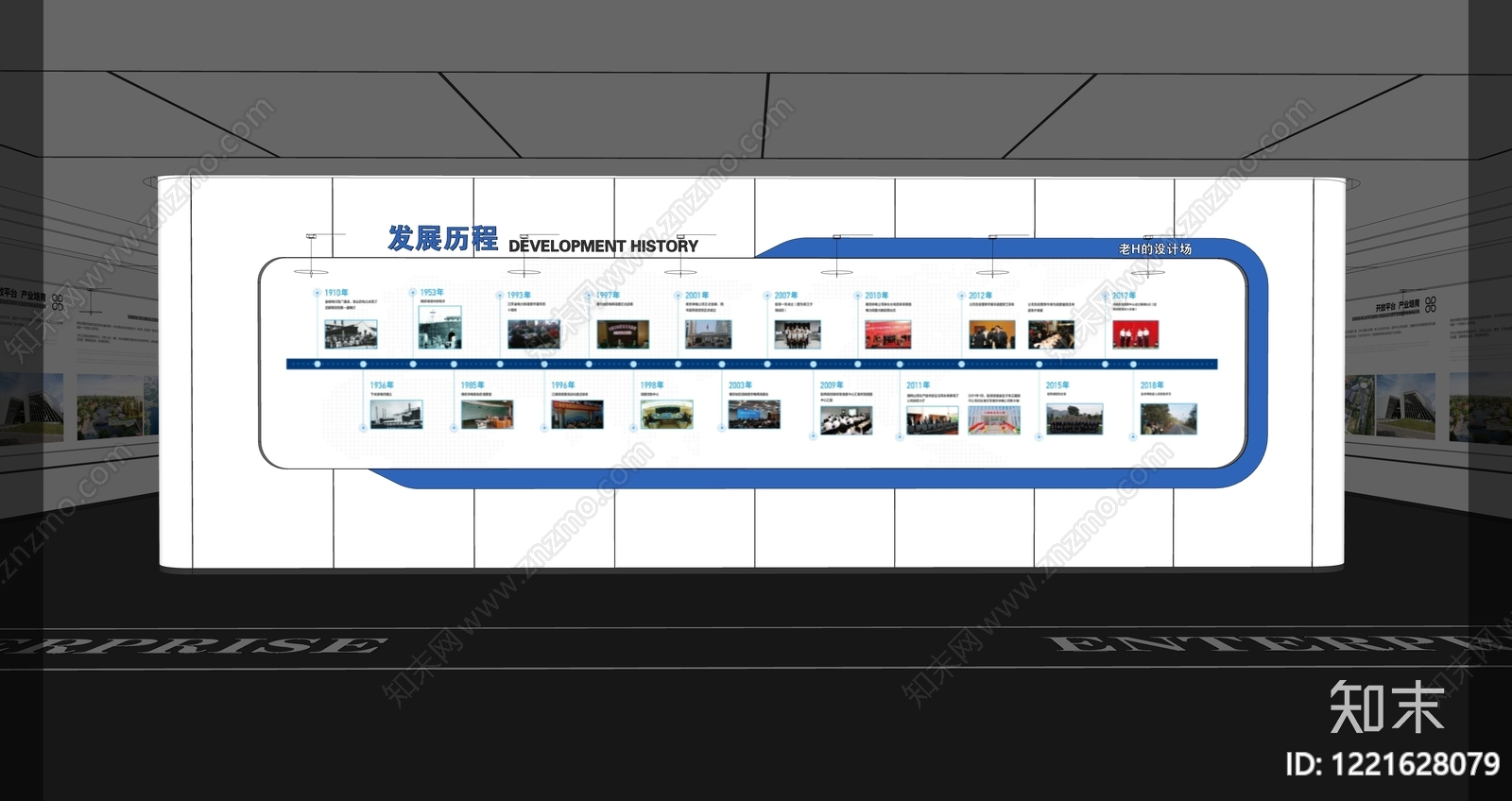This screenshot has width=1512, height=801.
Task: Click the 1953年 year label
Action: click(x=432, y=293)
